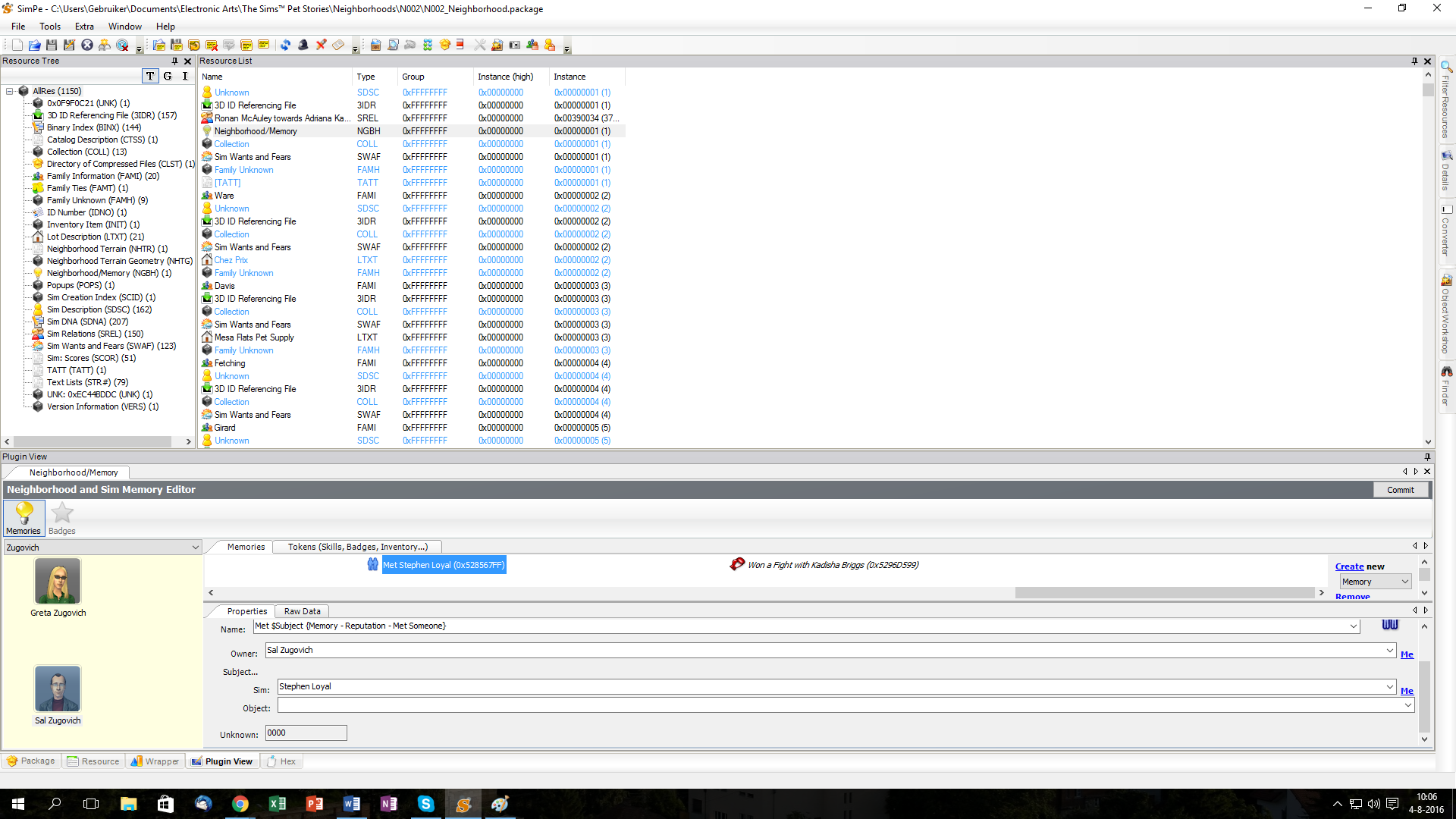
Task: Collapse the AllRes tree node
Action: 10,91
